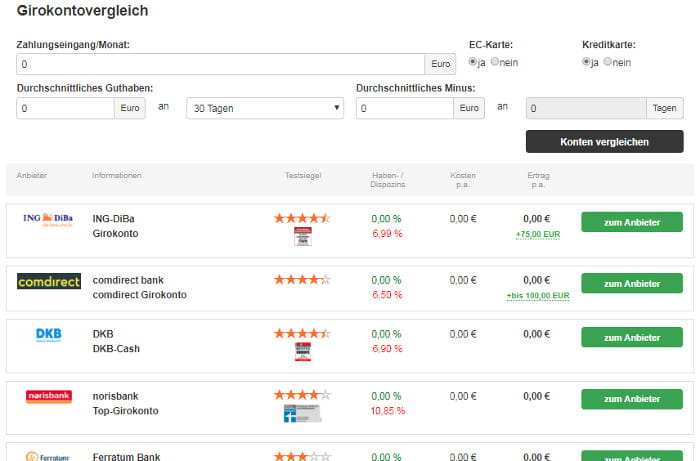Click the norisbank star rating
The width and height of the screenshot is (700, 461).
pyautogui.click(x=302, y=395)
